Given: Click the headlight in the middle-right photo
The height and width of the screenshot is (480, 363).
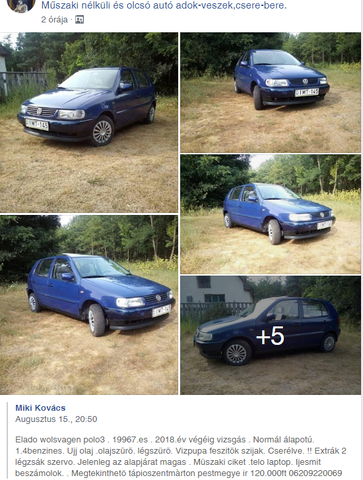Looking at the screenshot, I should (300, 217).
